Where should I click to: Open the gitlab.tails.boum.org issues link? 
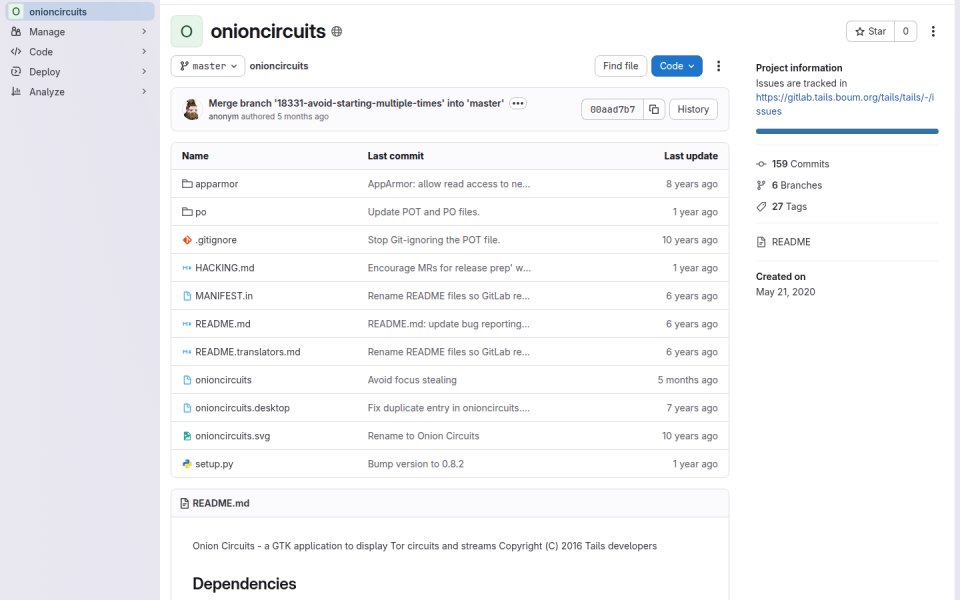click(844, 104)
